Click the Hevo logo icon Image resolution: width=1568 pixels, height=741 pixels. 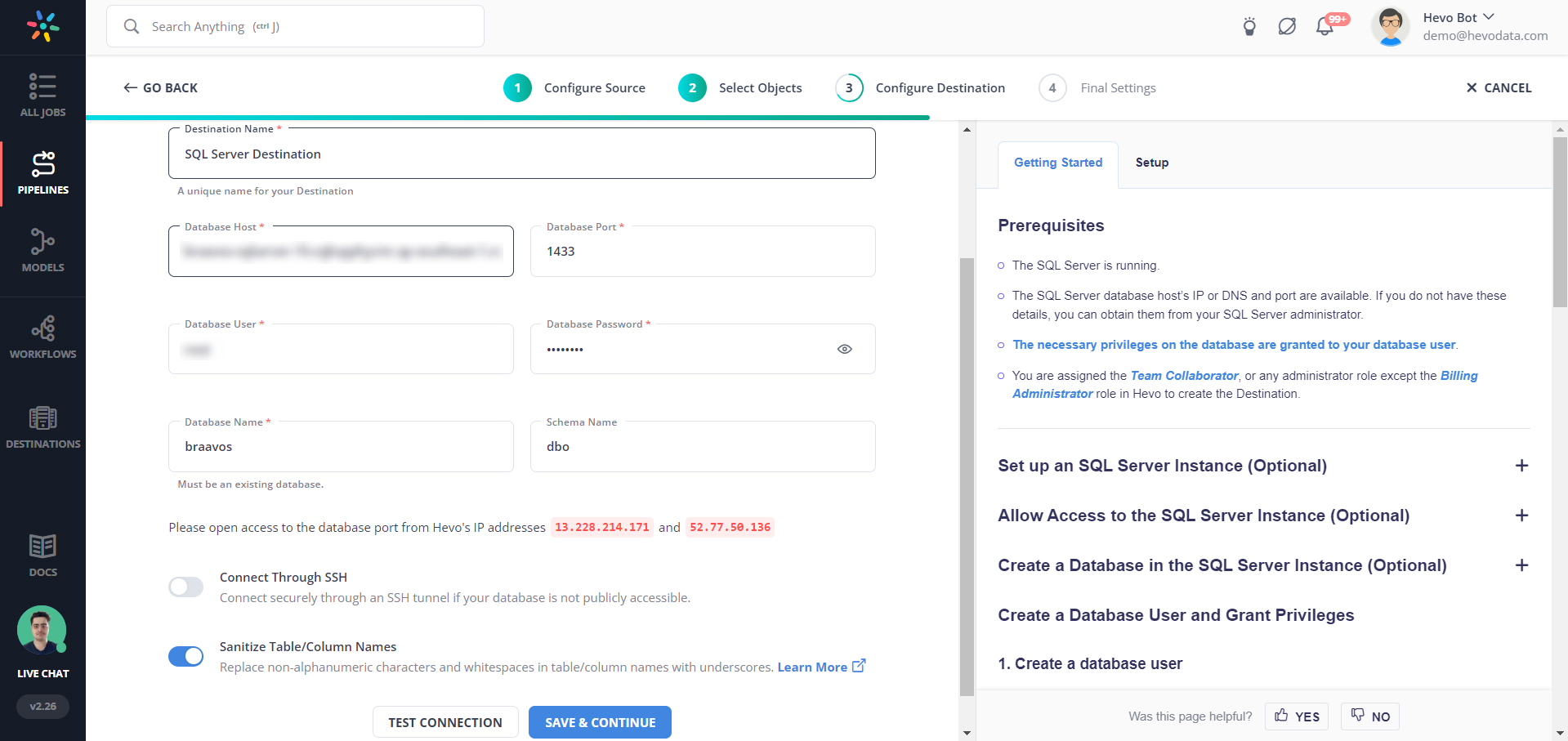[42, 26]
